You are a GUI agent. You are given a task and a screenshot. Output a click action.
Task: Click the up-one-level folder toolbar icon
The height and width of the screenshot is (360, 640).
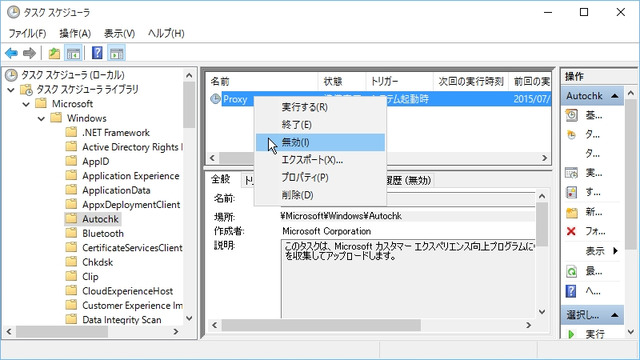(x=54, y=53)
